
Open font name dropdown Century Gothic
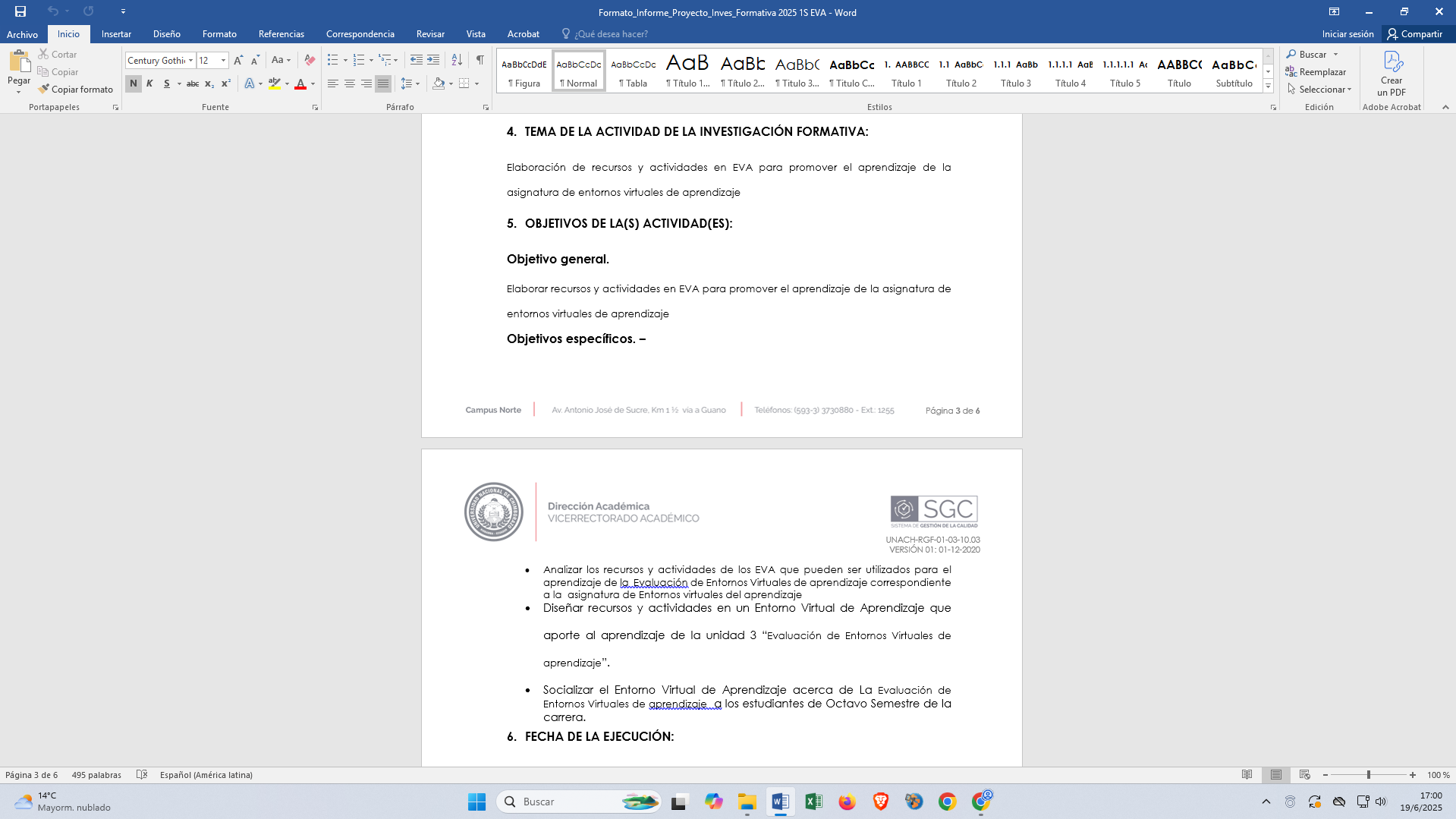tap(190, 60)
